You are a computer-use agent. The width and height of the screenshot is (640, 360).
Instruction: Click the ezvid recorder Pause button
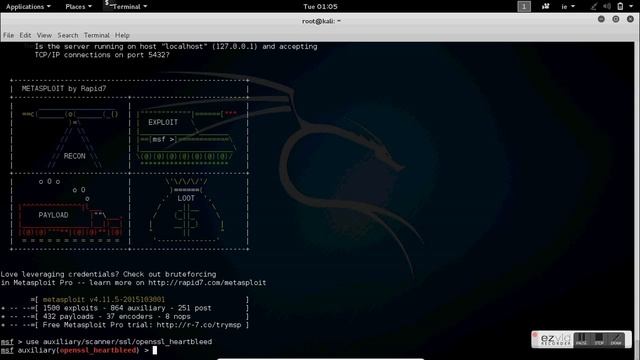click(x=582, y=339)
